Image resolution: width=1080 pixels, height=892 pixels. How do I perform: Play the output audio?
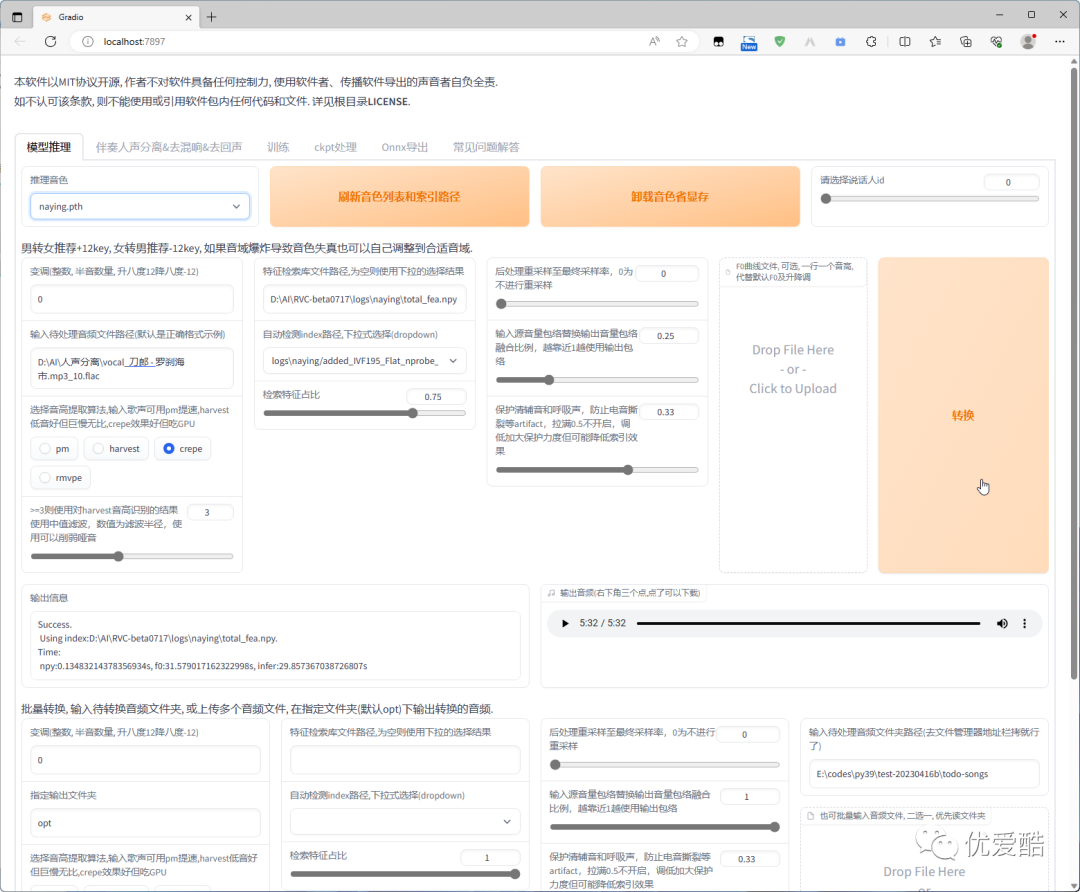coord(565,623)
